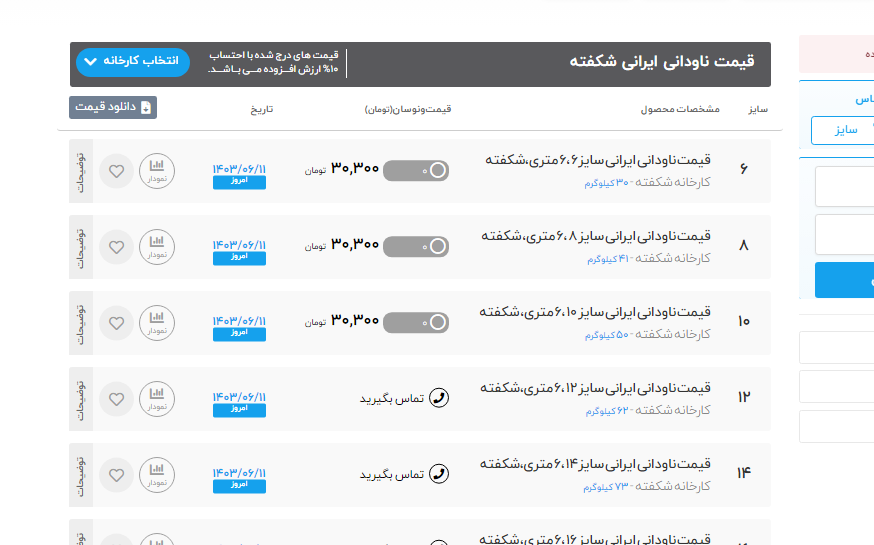Click the phone icon in size 12 row
Image resolution: width=874 pixels, height=545 pixels.
coord(438,398)
